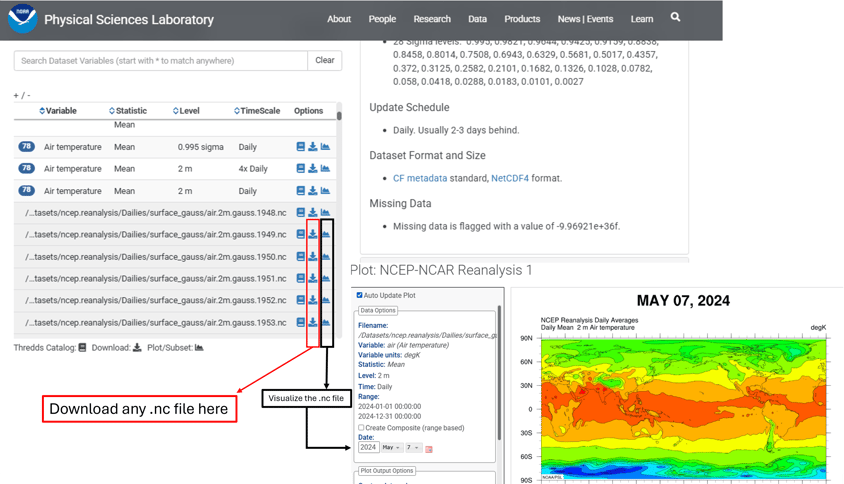This screenshot has height=484, width=844.
Task: Plot the 2 m 4x Daily air temperature
Action: coord(325,169)
